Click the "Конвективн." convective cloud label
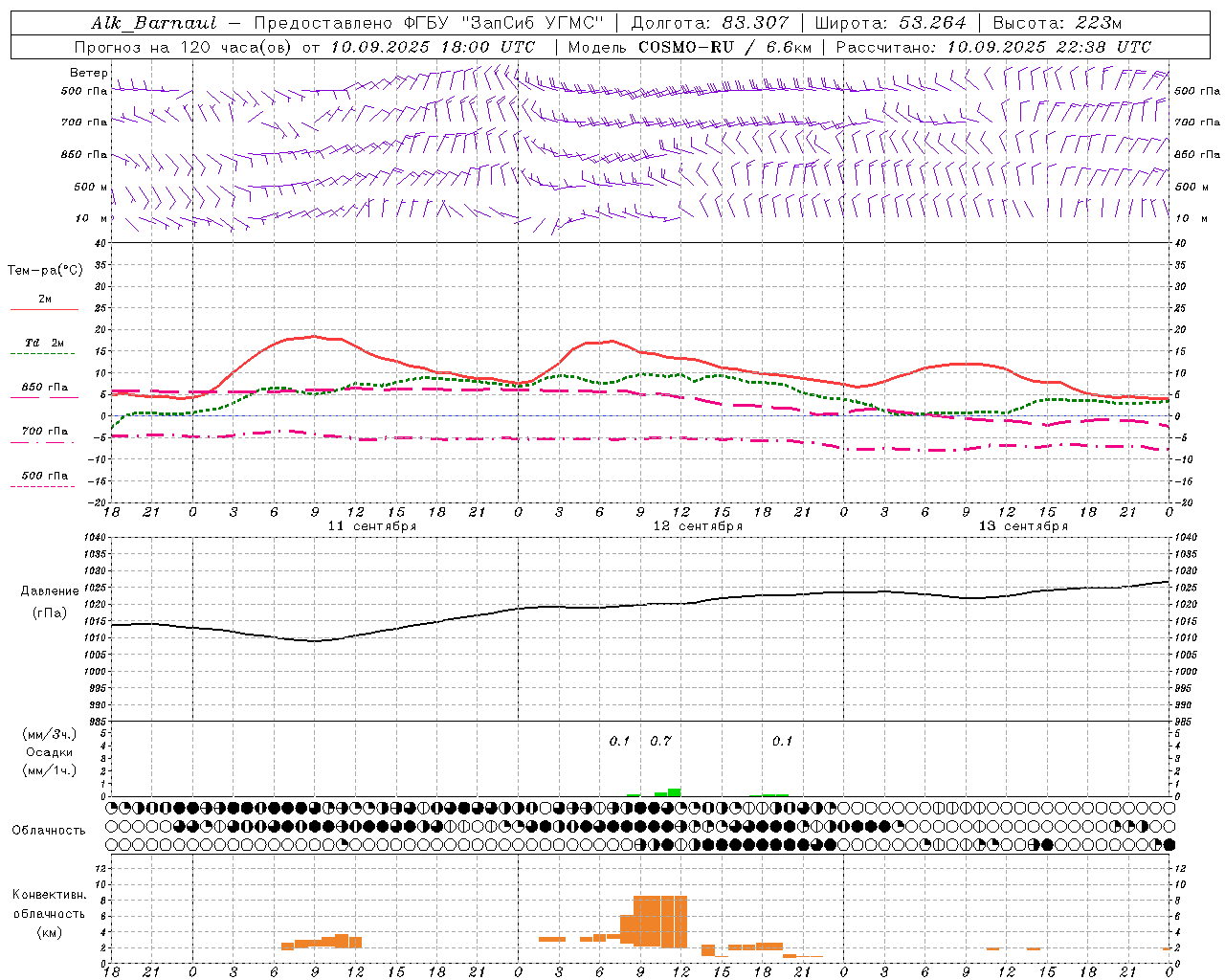 49,894
